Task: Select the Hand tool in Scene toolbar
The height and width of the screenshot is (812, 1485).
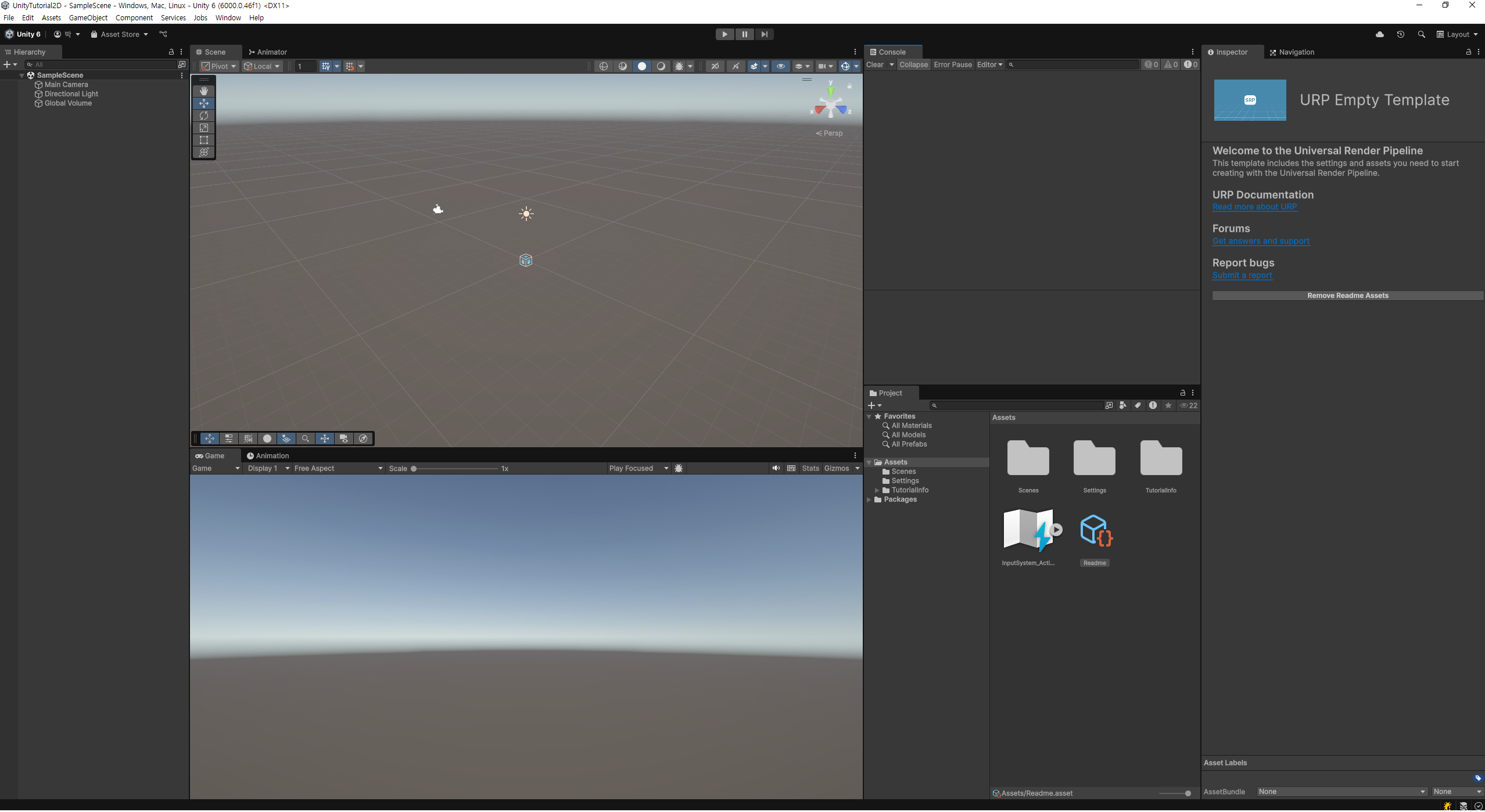Action: click(204, 91)
